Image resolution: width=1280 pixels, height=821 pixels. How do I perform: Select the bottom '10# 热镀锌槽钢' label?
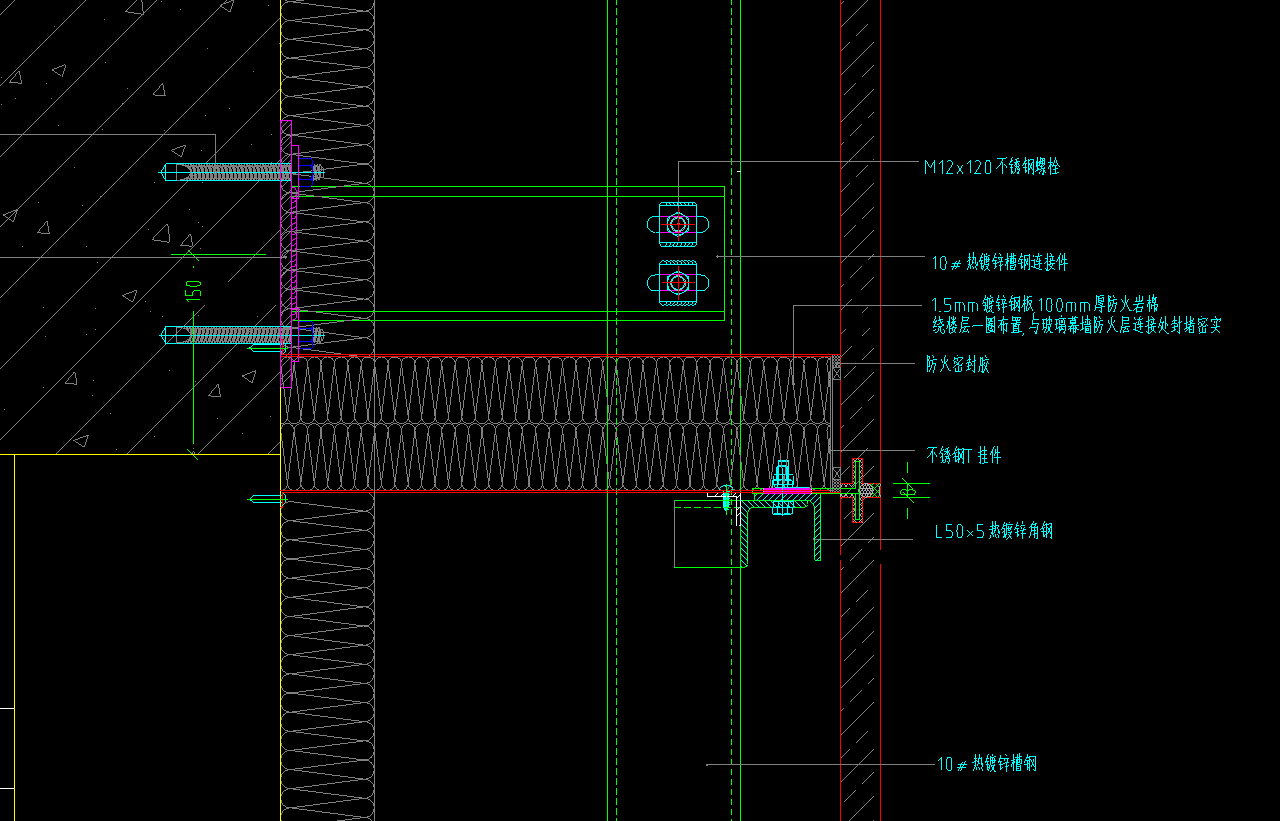tap(986, 764)
